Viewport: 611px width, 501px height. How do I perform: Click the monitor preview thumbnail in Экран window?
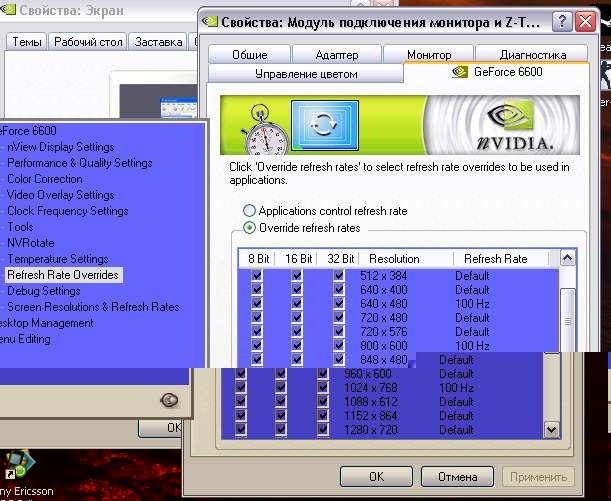(x=158, y=101)
